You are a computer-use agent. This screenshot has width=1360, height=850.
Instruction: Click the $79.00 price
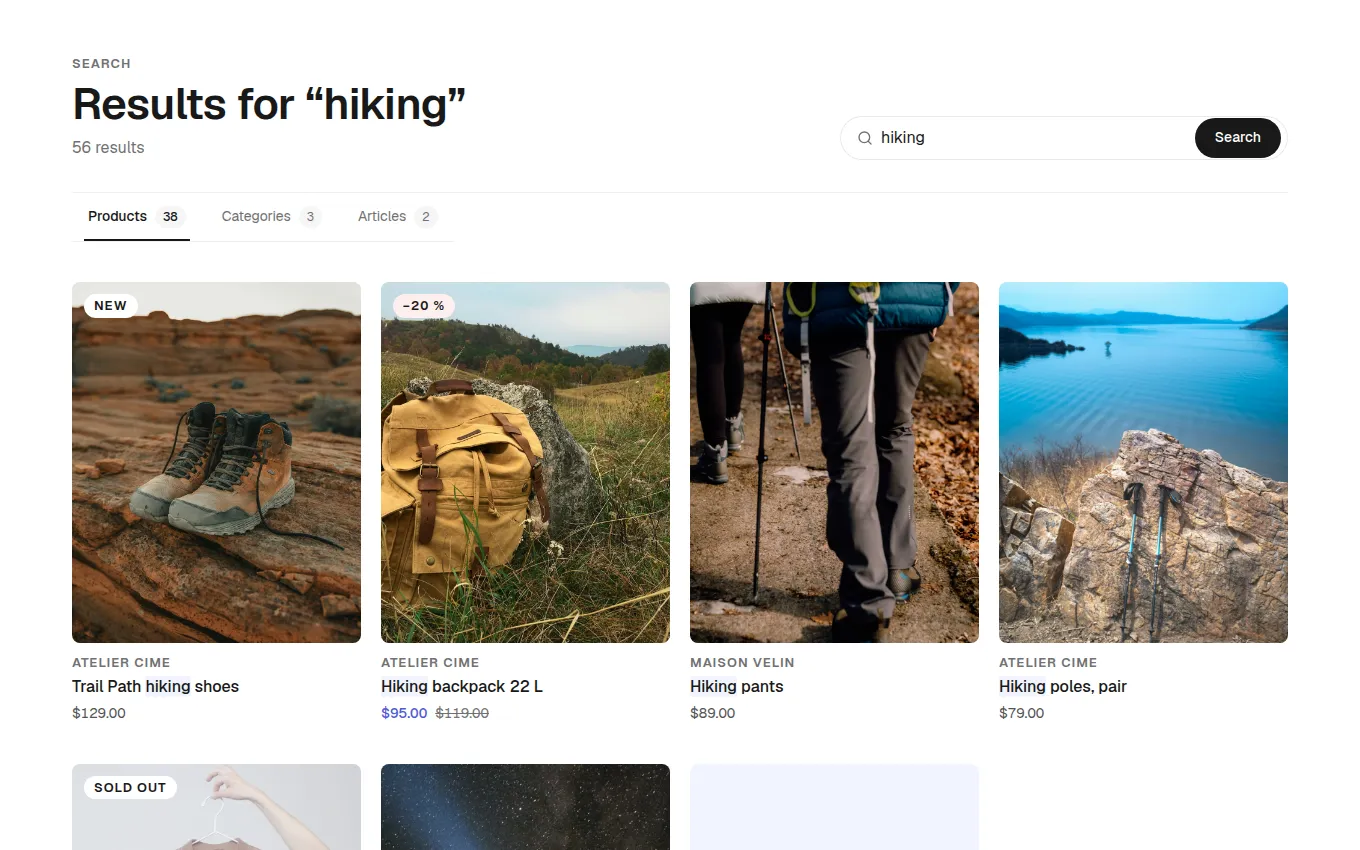1021,713
